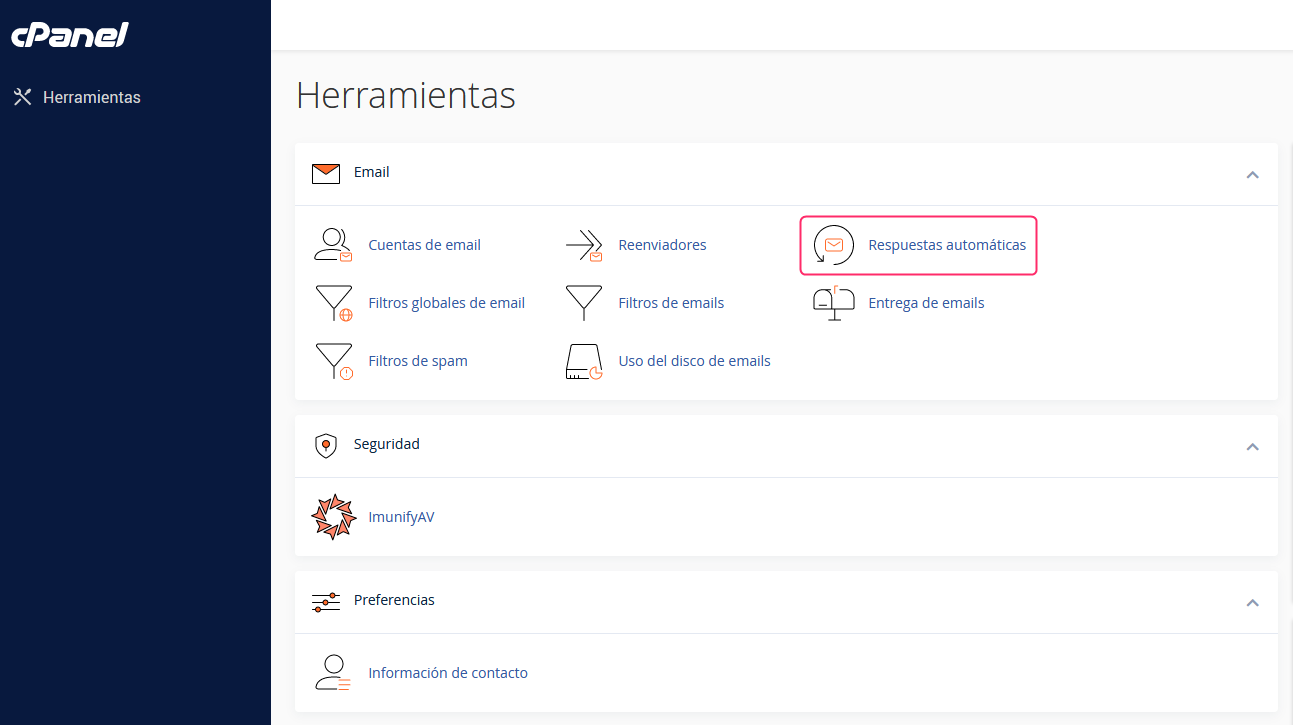Click the cPanel logo

[x=70, y=36]
